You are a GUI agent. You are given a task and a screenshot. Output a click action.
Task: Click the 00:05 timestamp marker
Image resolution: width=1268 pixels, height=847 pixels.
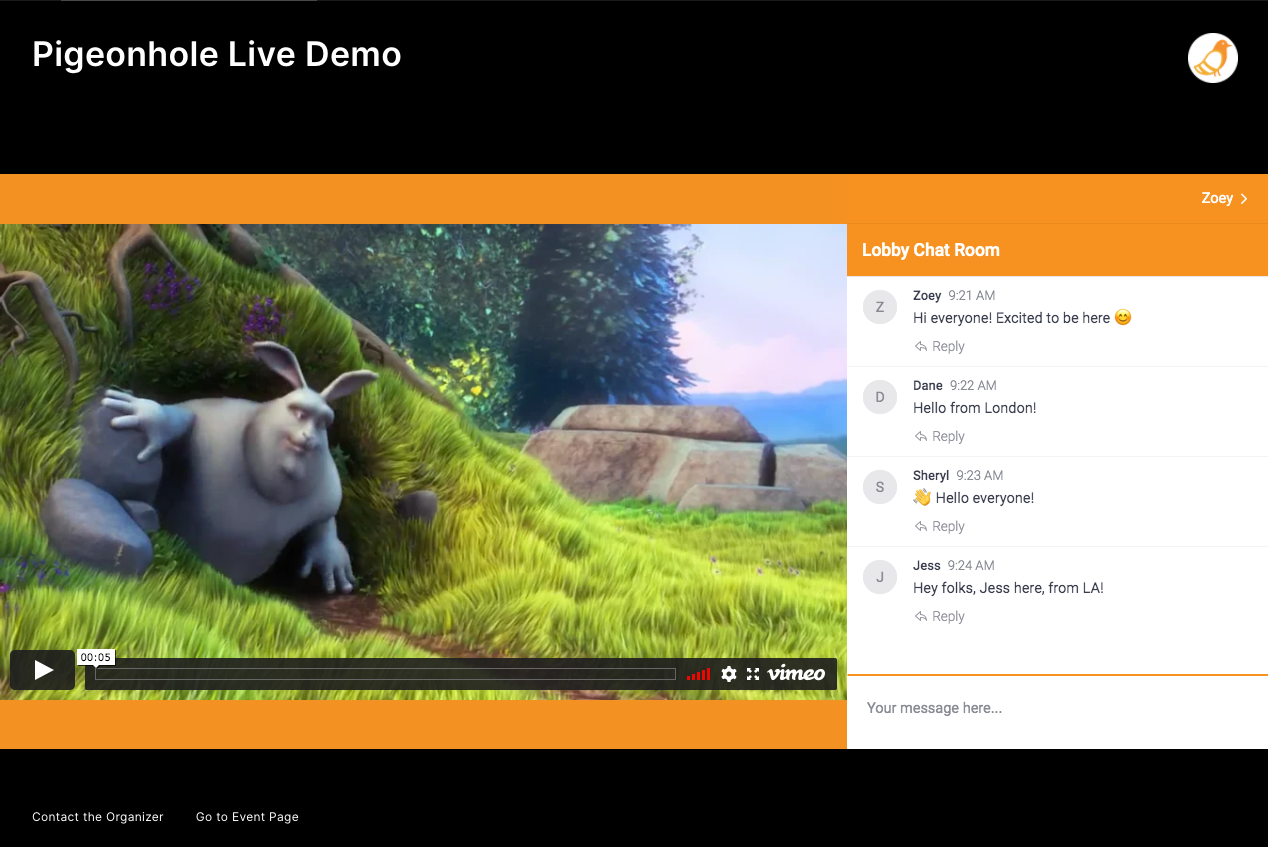tap(96, 657)
